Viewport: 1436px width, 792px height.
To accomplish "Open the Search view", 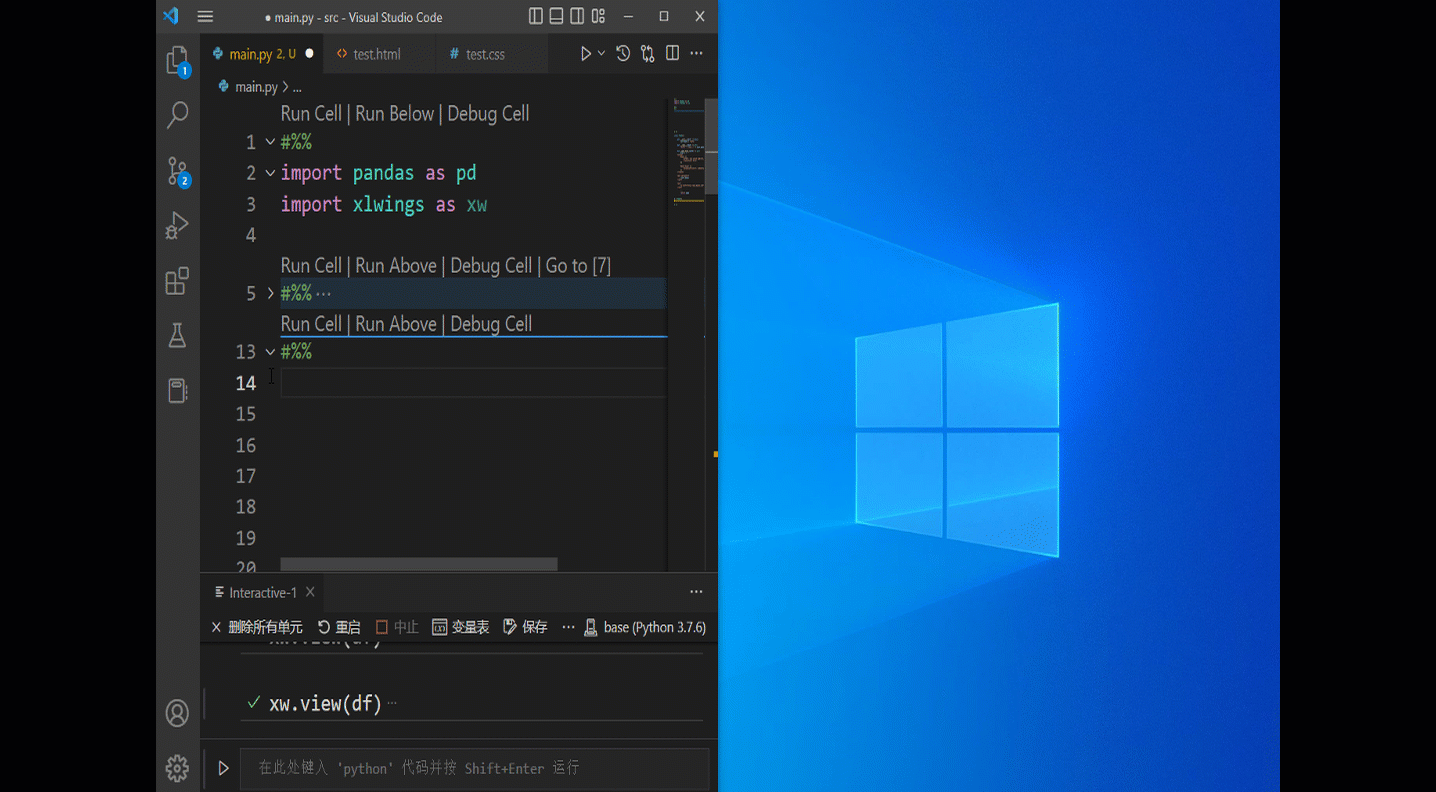I will point(177,116).
